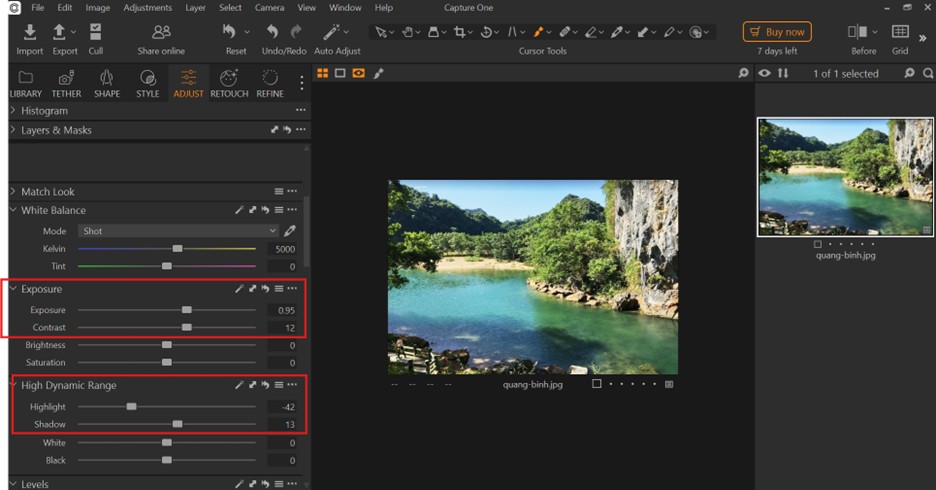The width and height of the screenshot is (936, 490).
Task: Open the White Balance Mode dropdown
Action: click(x=178, y=231)
